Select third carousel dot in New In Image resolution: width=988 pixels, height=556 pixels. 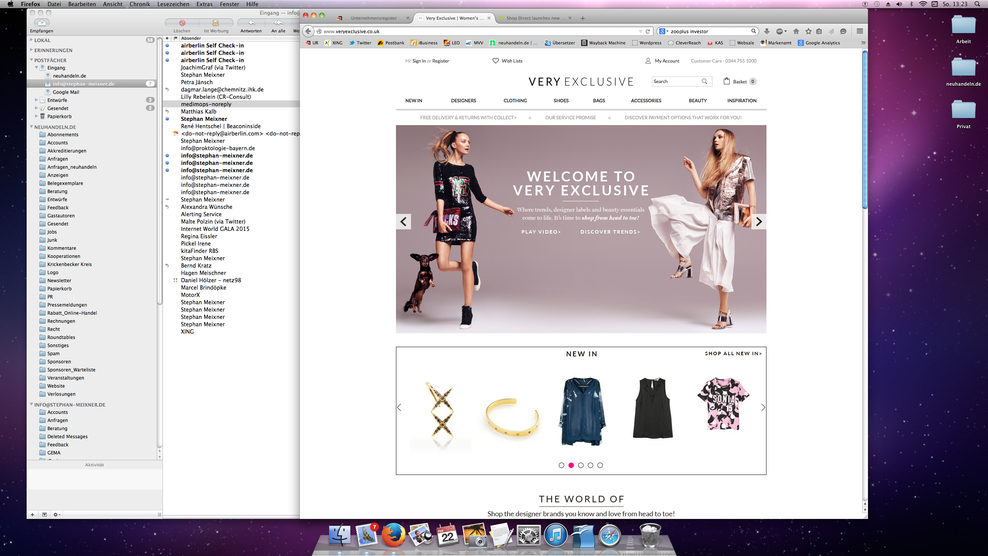click(x=581, y=465)
